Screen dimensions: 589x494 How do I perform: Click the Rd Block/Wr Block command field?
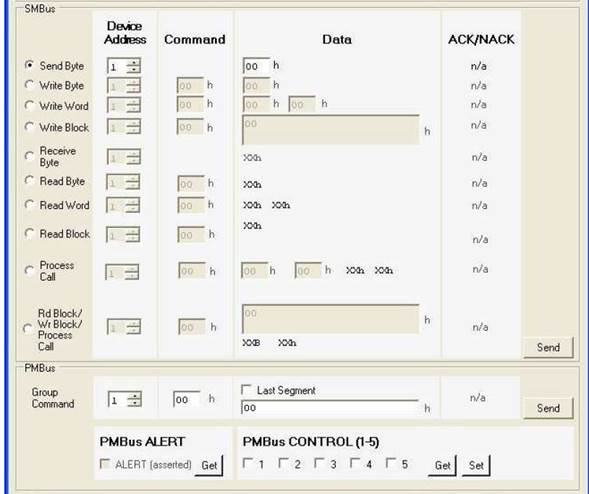[192, 327]
